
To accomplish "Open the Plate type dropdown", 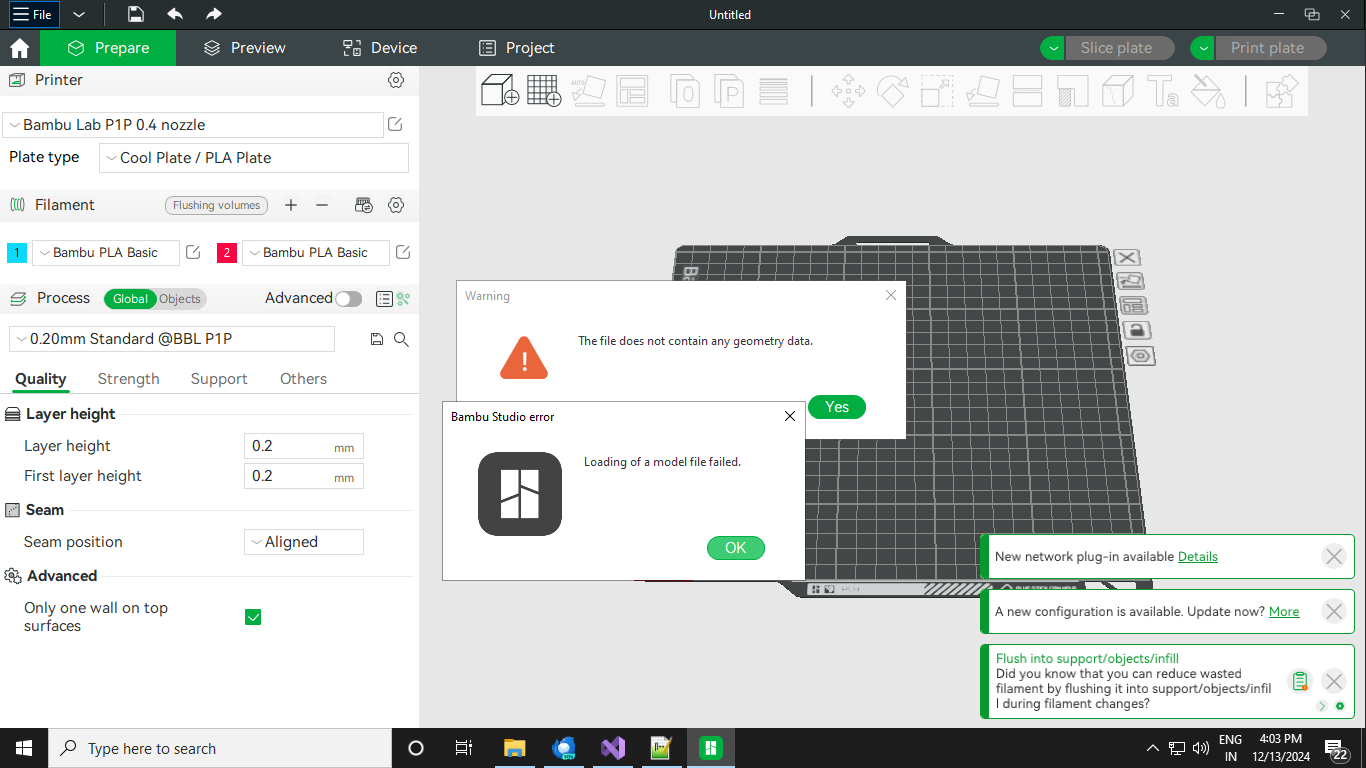I will point(254,158).
